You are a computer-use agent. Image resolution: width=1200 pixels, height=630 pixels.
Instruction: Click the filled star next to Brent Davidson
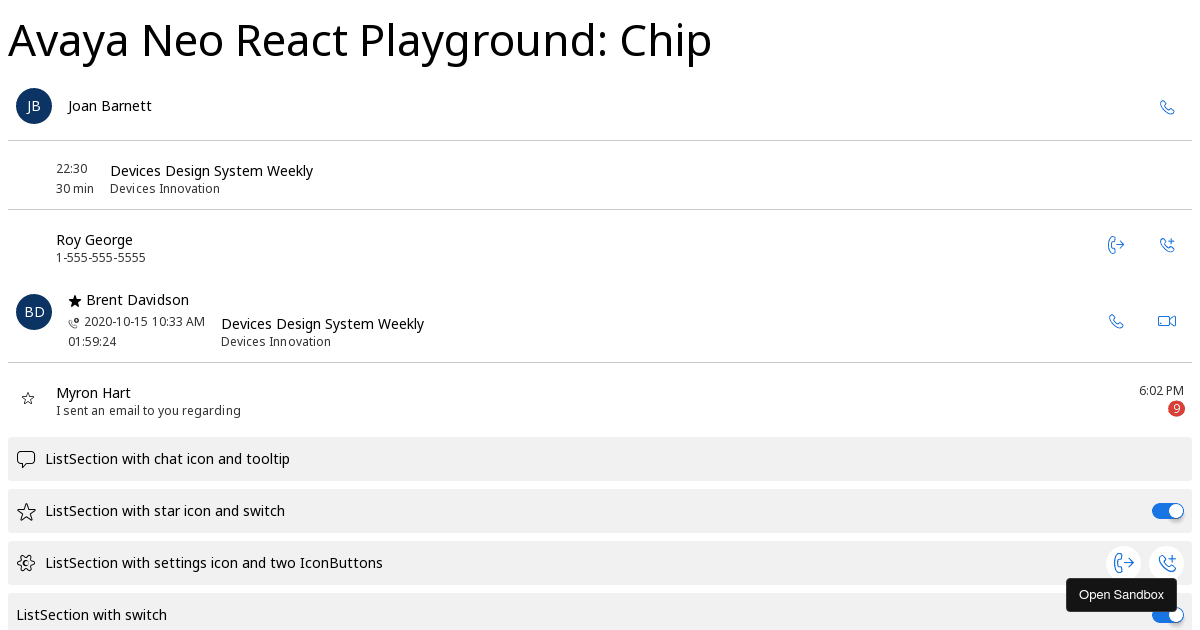coord(75,301)
